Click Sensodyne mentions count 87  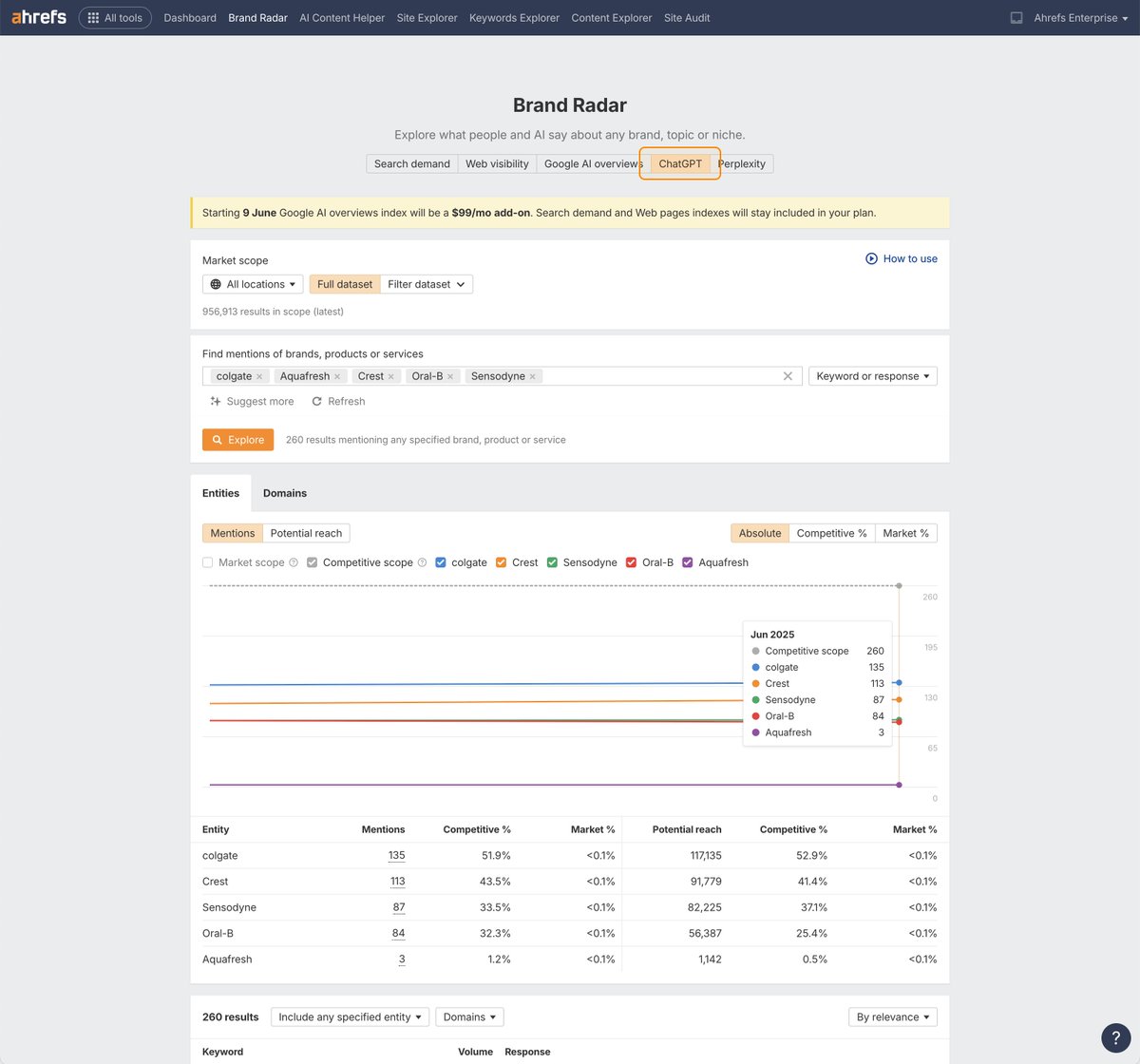click(399, 907)
